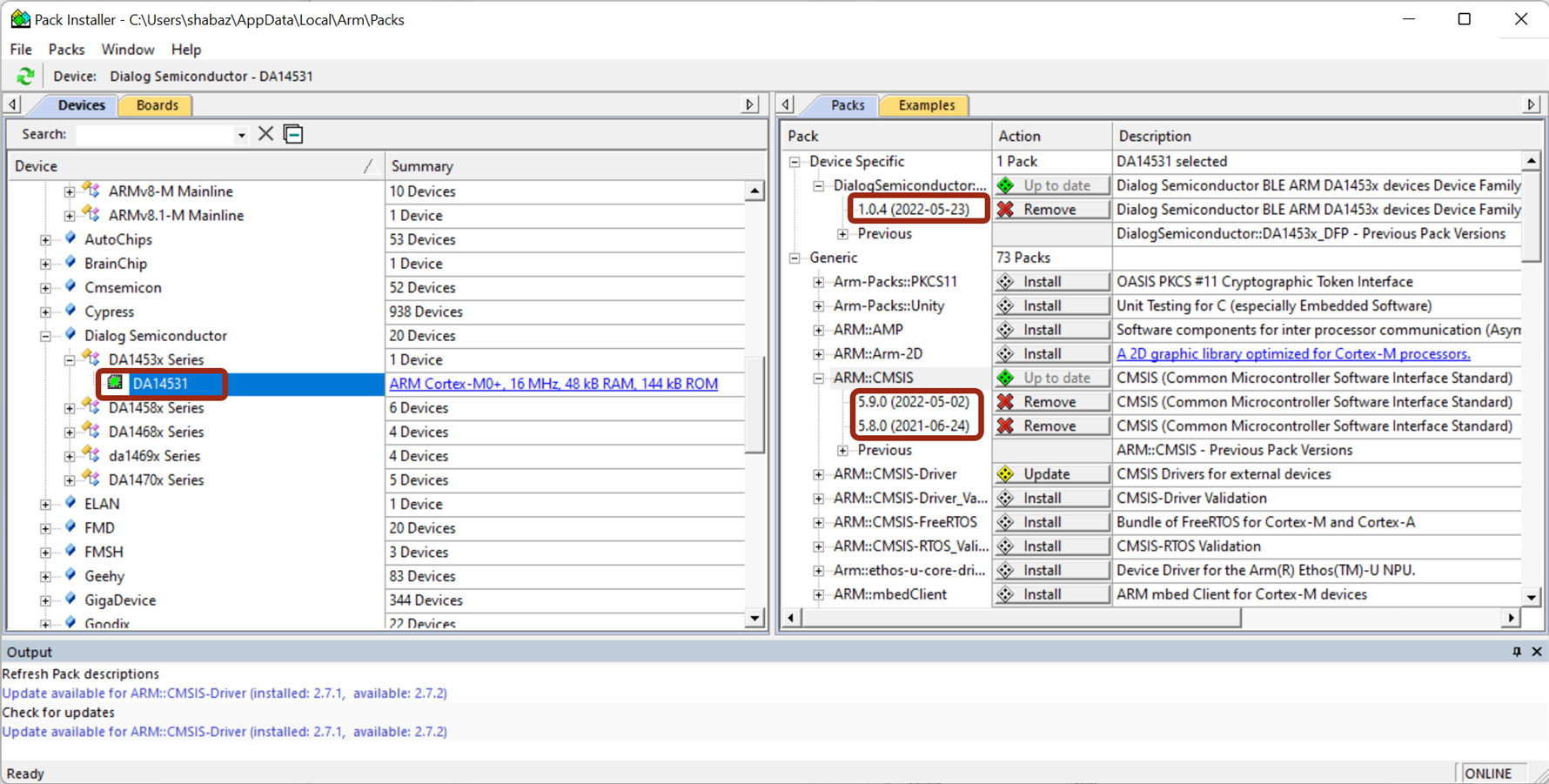Click the ONLINE status indicator
The image size is (1549, 784).
click(1488, 774)
